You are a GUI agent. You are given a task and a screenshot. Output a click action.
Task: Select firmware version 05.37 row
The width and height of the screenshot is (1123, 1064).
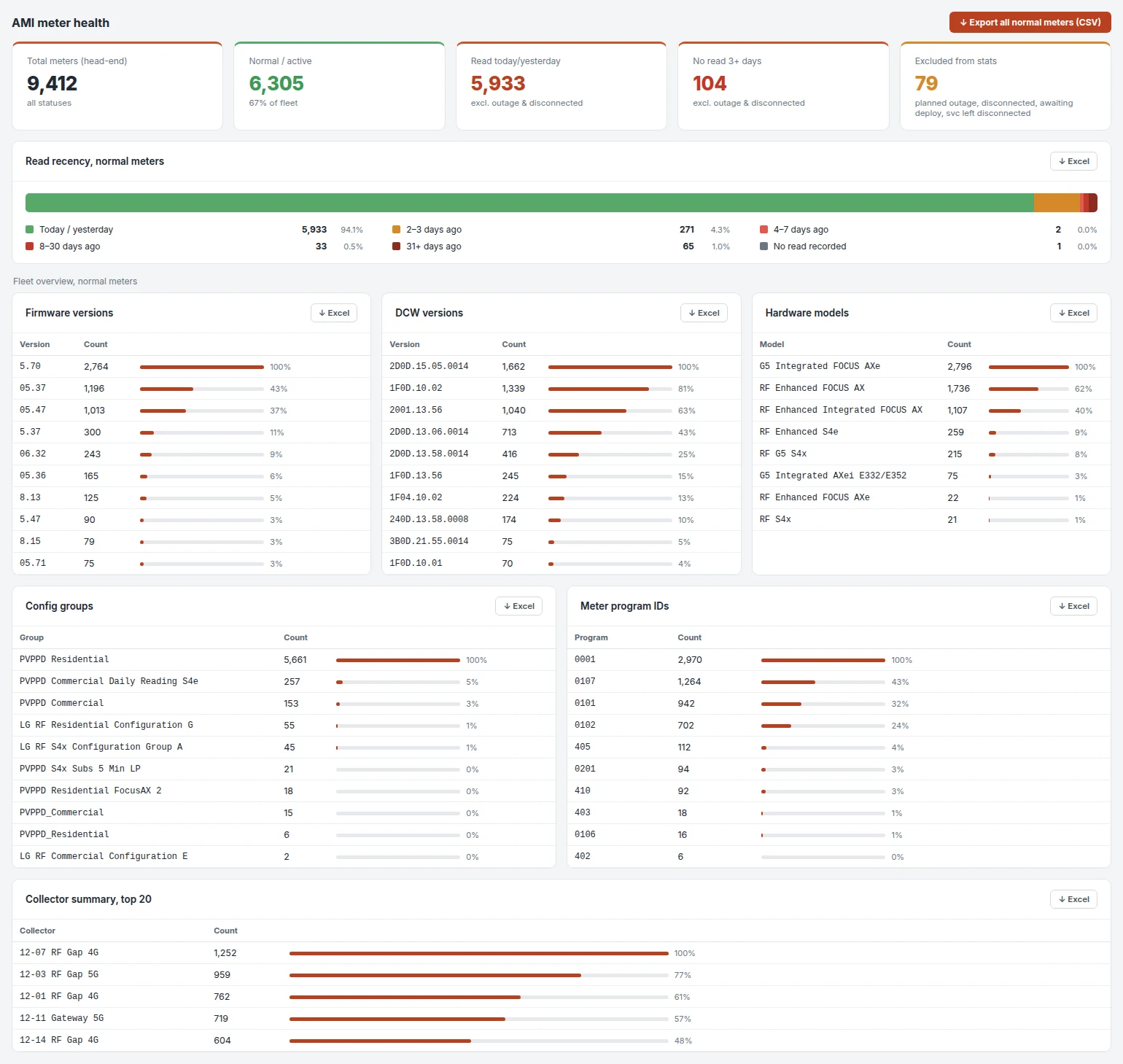point(191,389)
